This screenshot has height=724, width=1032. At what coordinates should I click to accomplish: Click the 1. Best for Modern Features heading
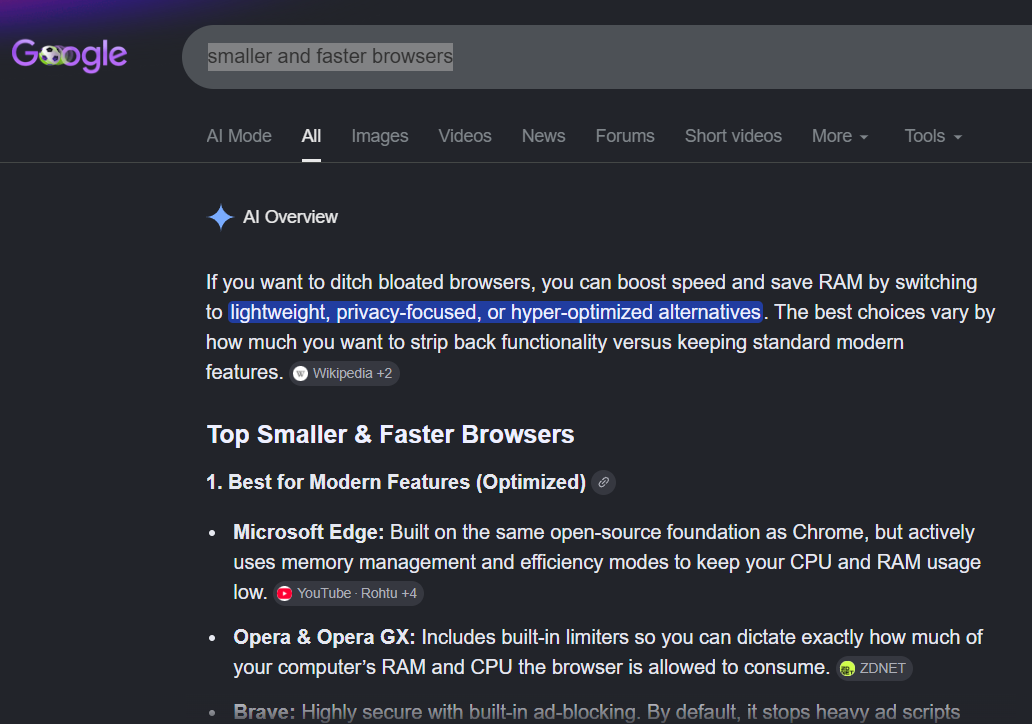click(x=396, y=482)
